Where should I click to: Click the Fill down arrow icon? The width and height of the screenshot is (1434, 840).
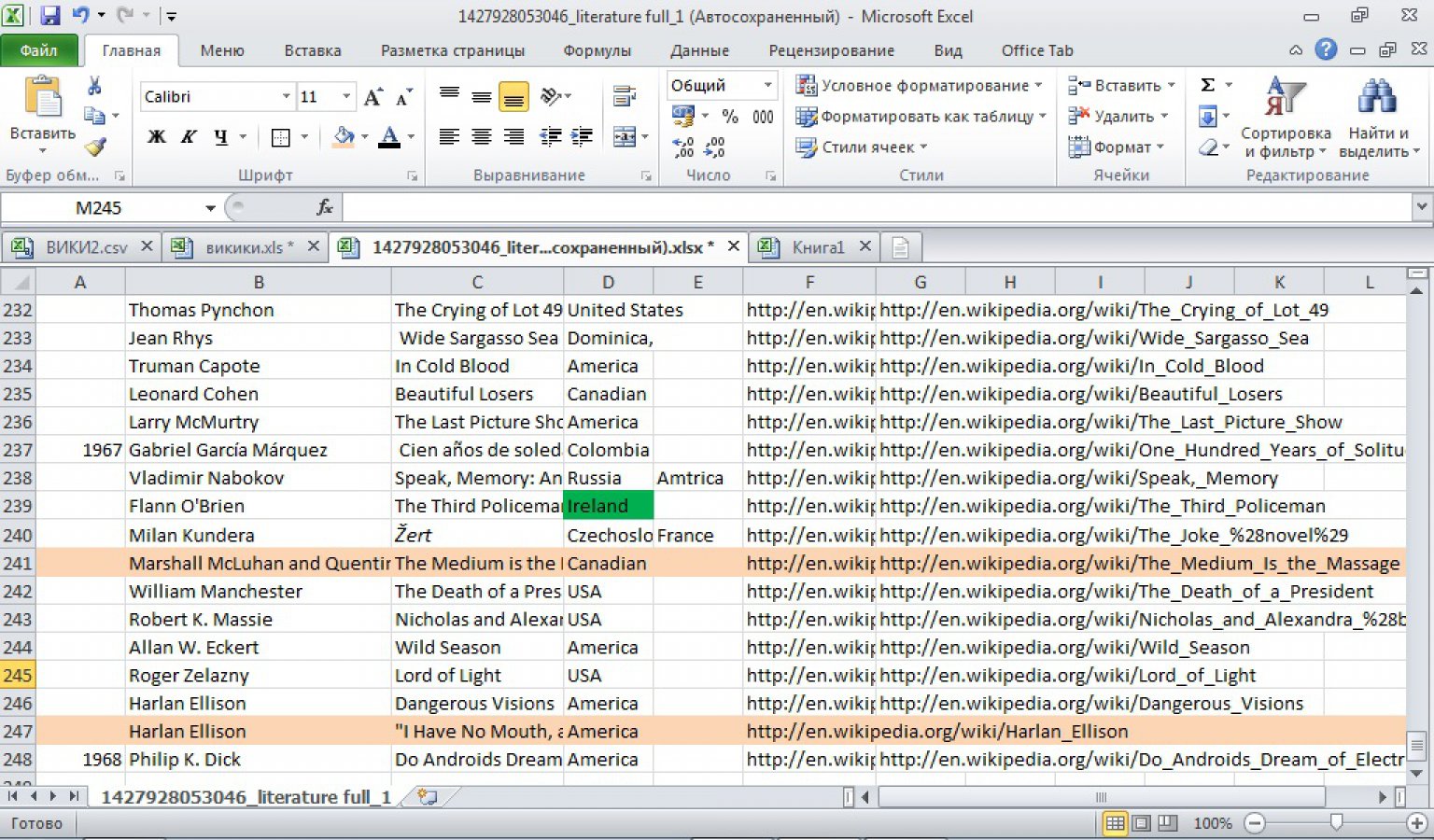point(1207,117)
